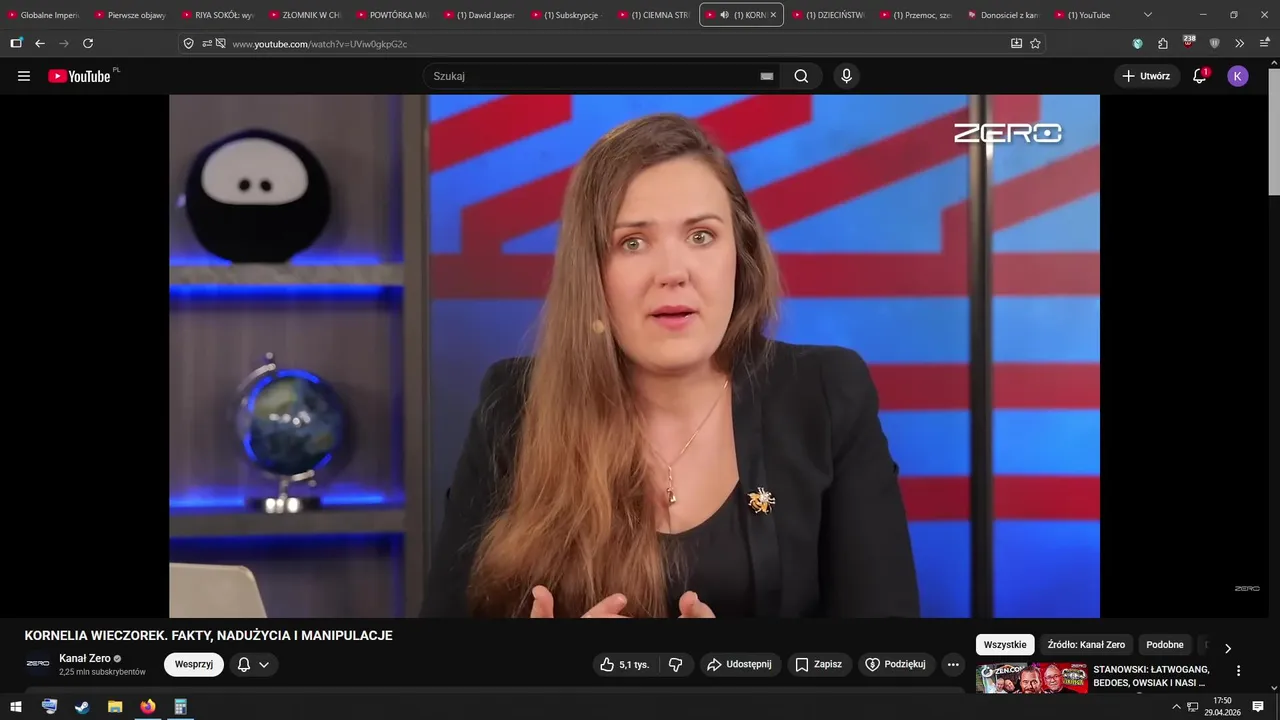Viewport: 1280px width, 720px height.
Task: Switch to Subskrypcje tab
Action: pos(567,15)
